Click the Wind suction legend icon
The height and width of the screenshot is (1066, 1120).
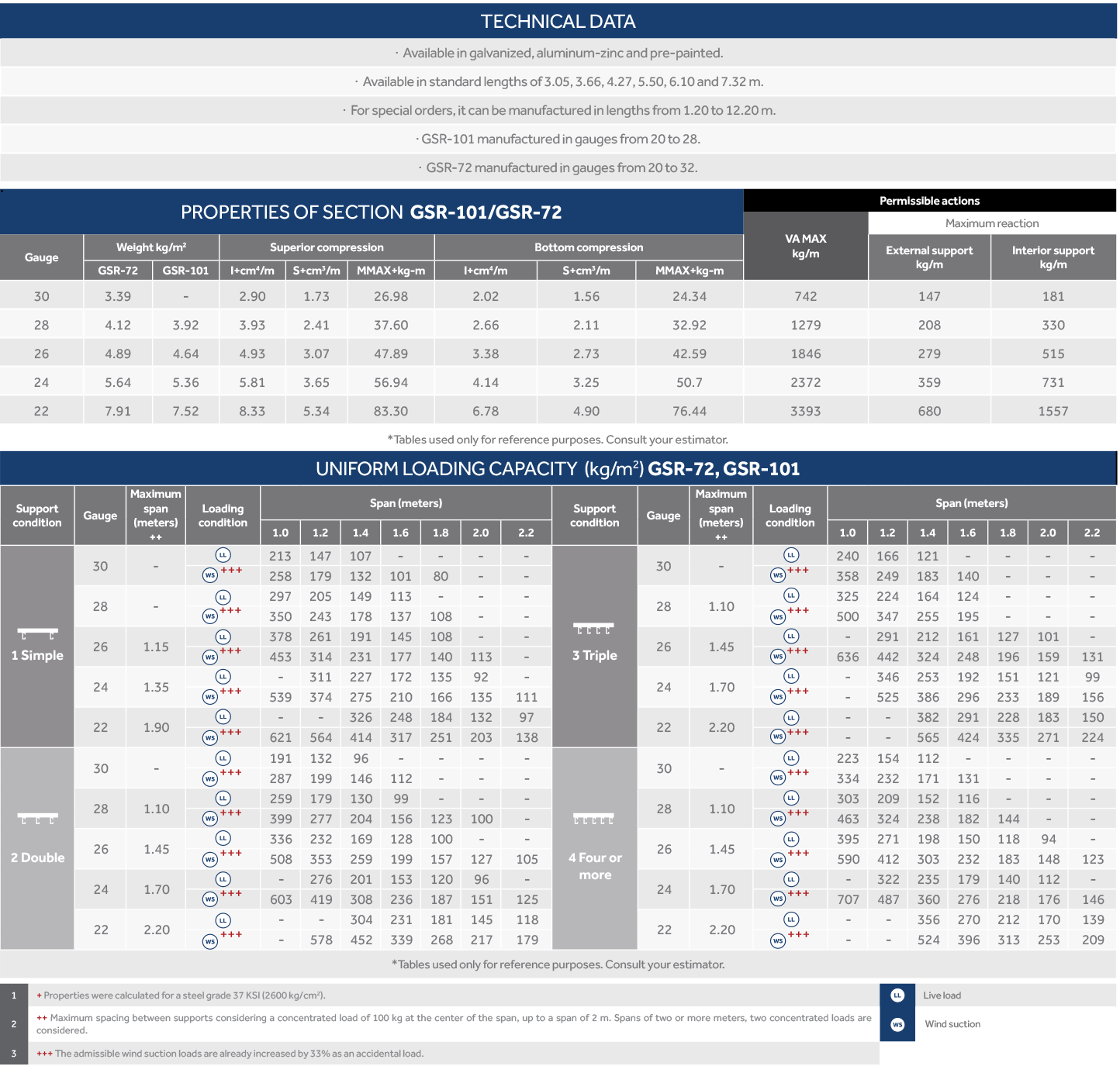[x=897, y=1024]
